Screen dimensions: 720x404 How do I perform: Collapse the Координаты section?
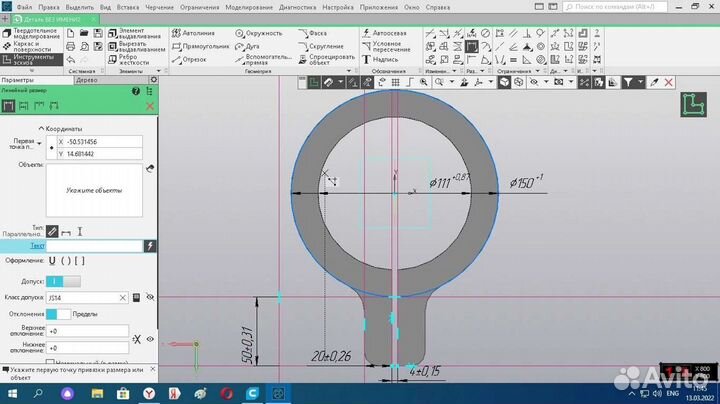[x=40, y=129]
